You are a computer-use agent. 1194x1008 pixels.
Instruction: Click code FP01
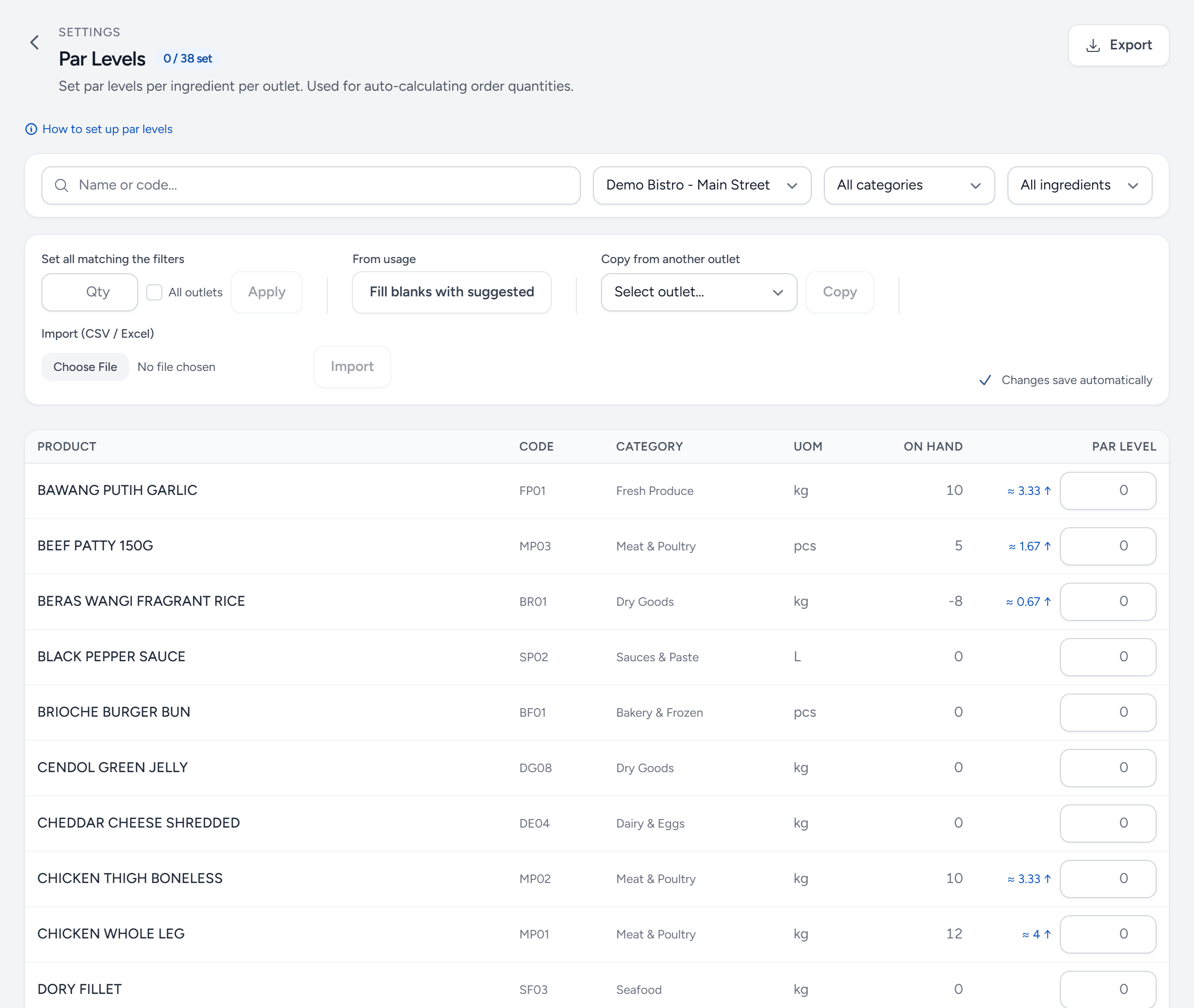point(532,491)
